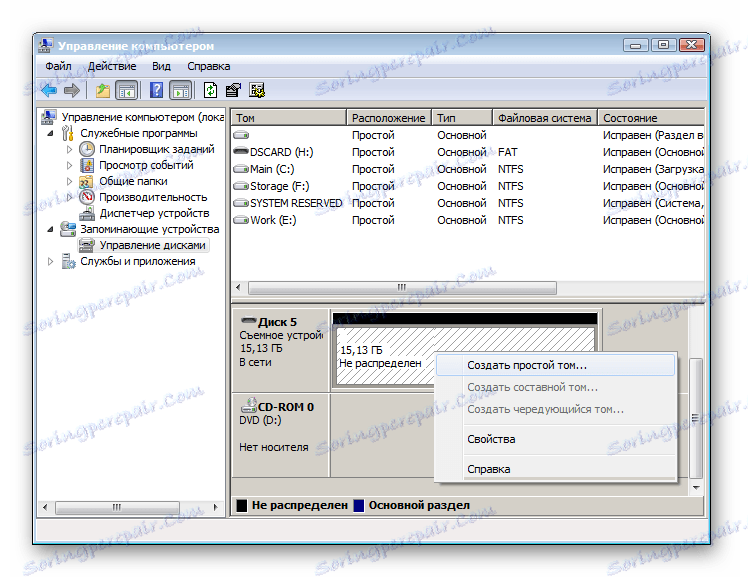The image size is (748, 577).
Task: Click NTFS cell in the Work (E:) row
Action: pyautogui.click(x=510, y=220)
